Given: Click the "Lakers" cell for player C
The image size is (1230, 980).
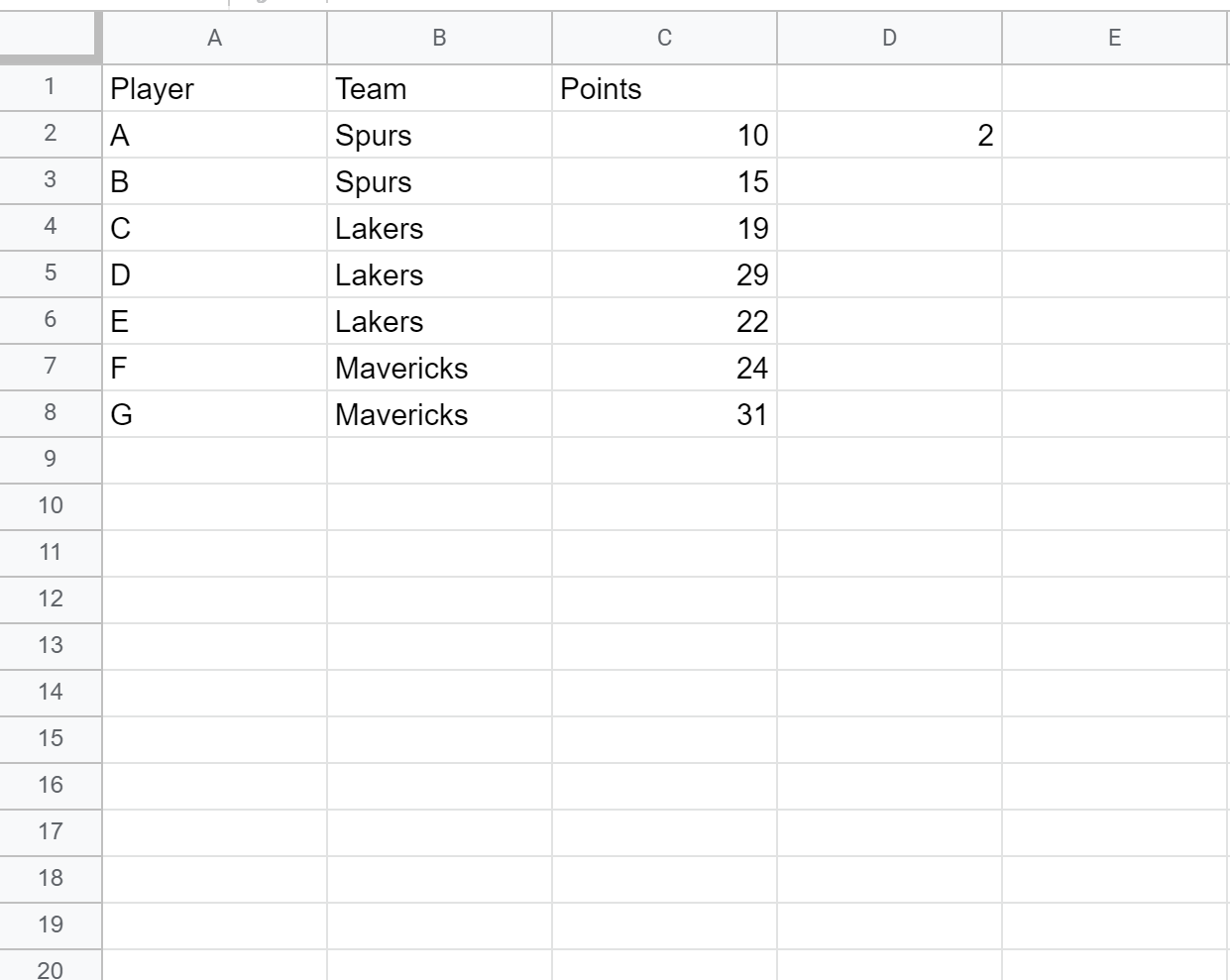Looking at the screenshot, I should click(439, 228).
